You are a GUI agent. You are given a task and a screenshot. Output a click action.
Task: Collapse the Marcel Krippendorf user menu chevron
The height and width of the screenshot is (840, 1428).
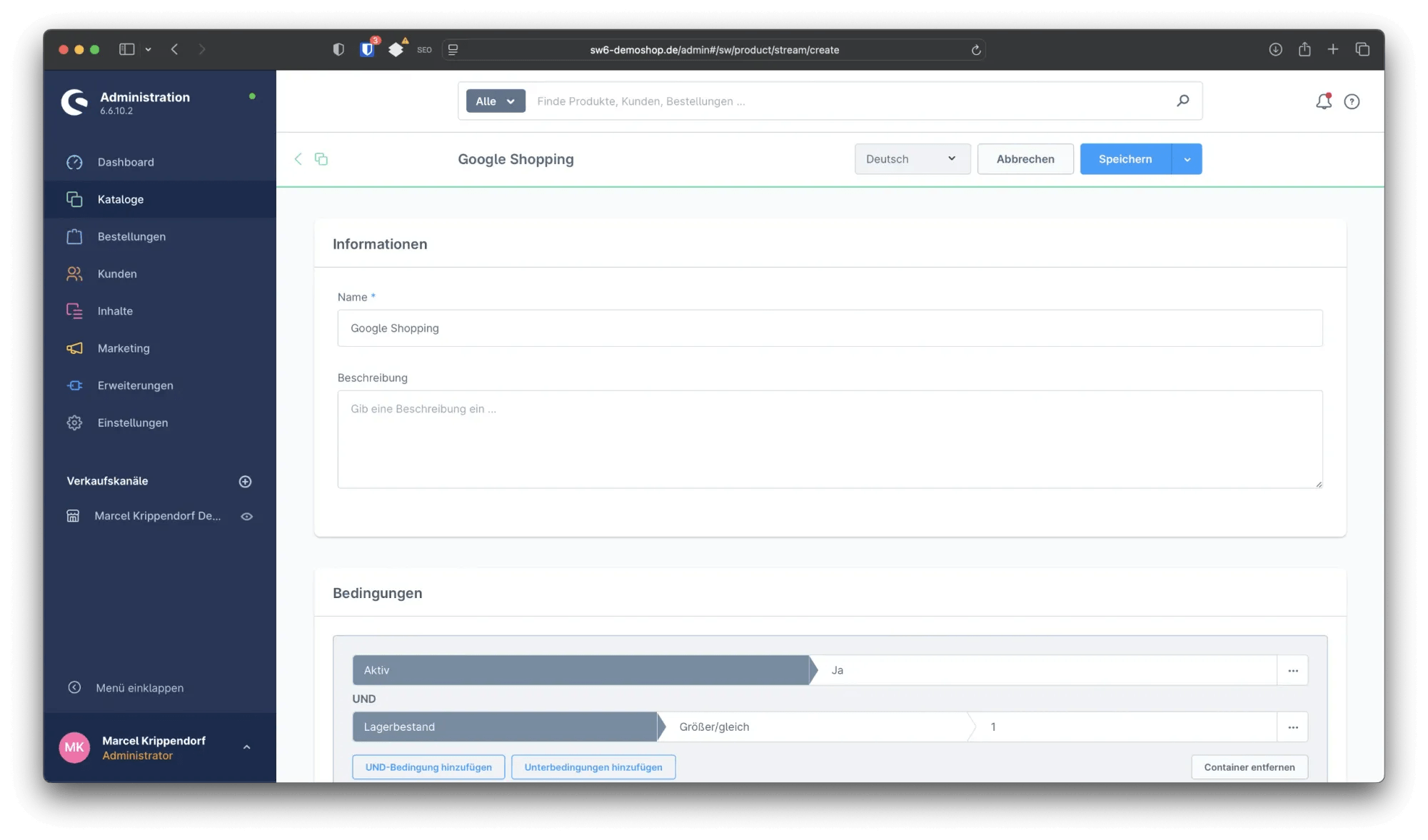tap(246, 747)
